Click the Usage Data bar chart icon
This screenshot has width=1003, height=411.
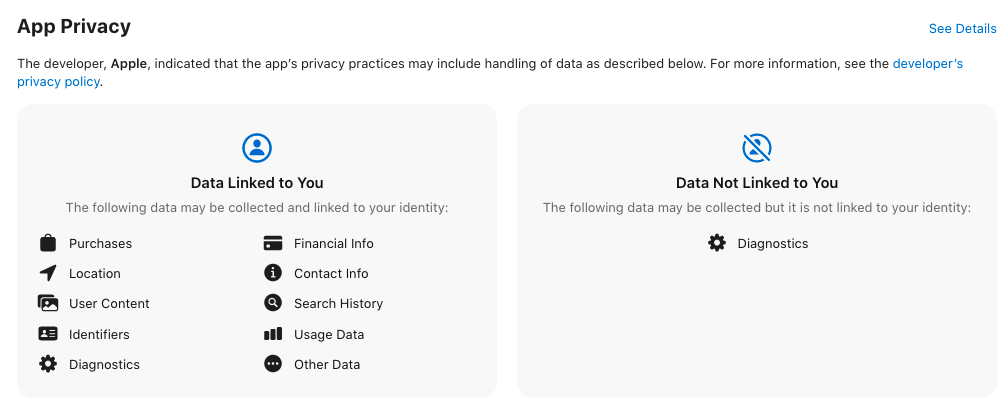[x=273, y=334]
